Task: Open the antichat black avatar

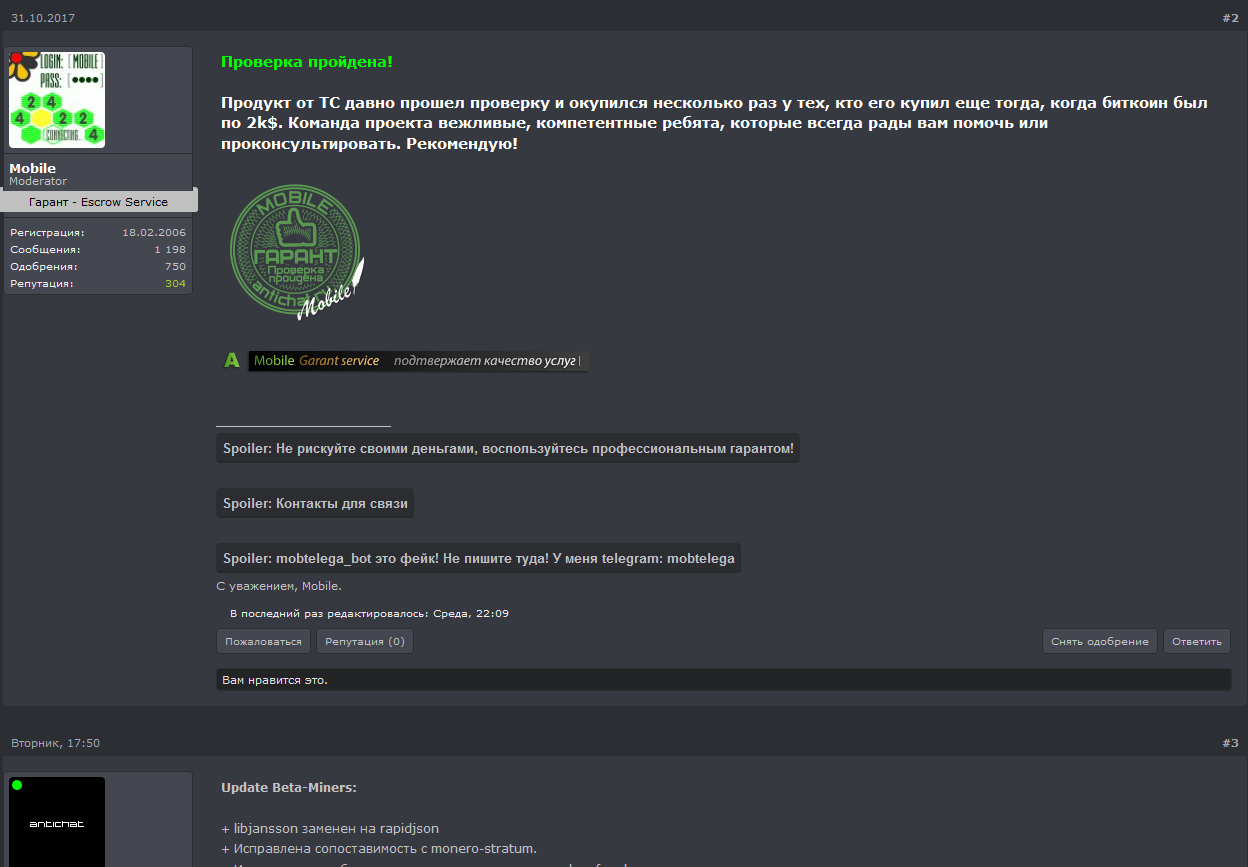Action: click(57, 822)
